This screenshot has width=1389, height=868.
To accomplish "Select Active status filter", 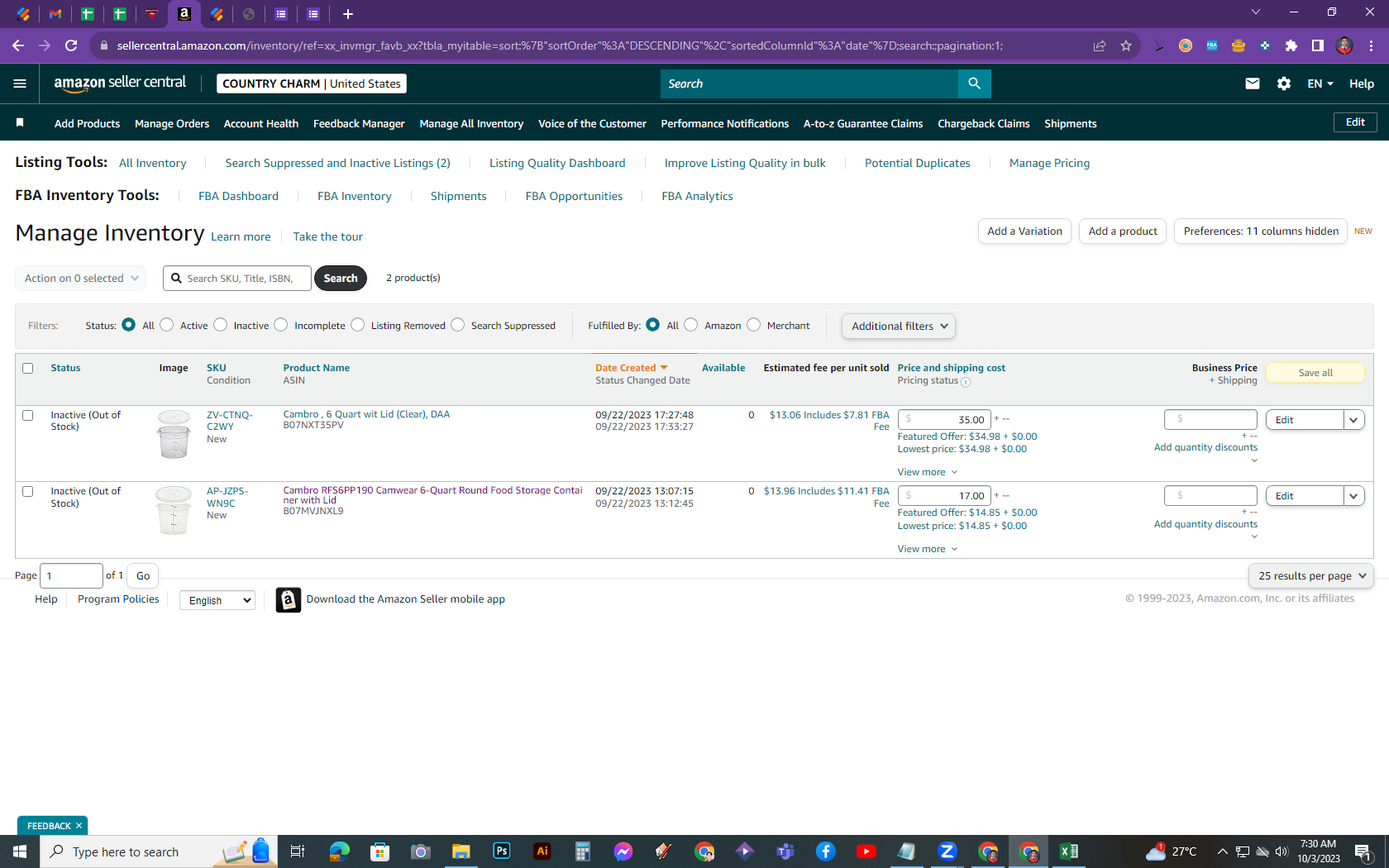I will click(167, 325).
